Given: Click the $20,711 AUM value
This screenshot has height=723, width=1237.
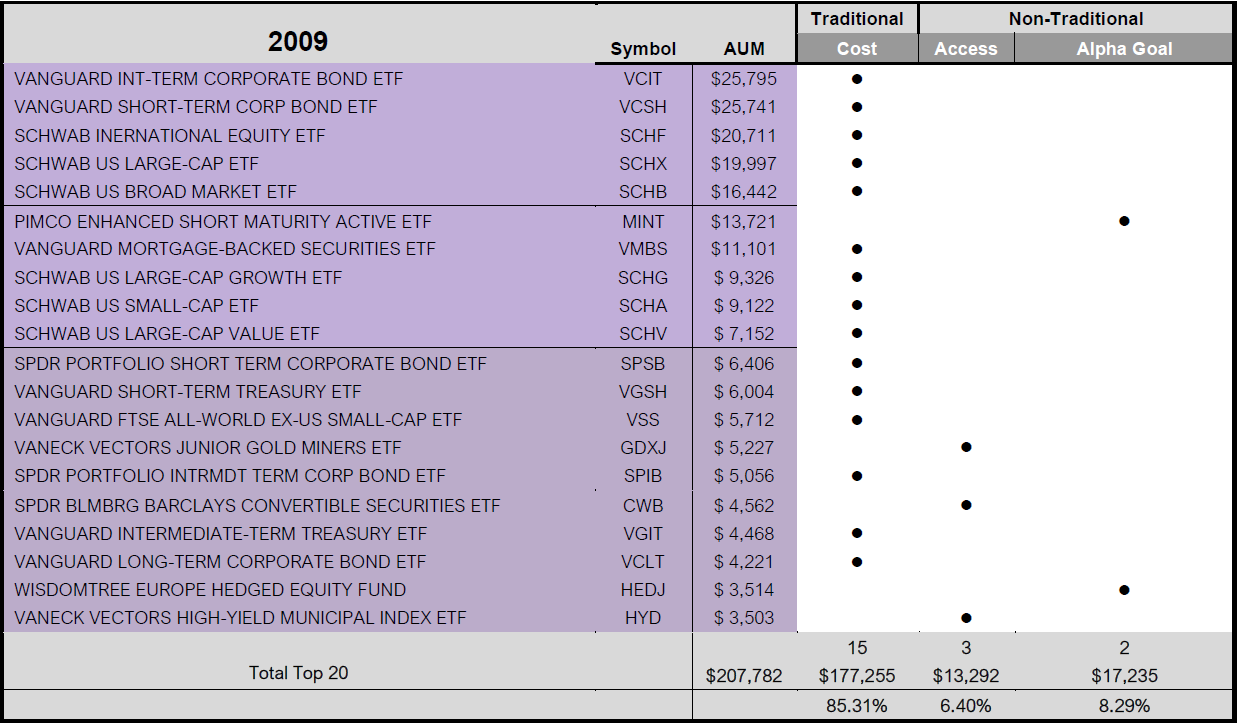Looking at the screenshot, I should click(x=743, y=135).
